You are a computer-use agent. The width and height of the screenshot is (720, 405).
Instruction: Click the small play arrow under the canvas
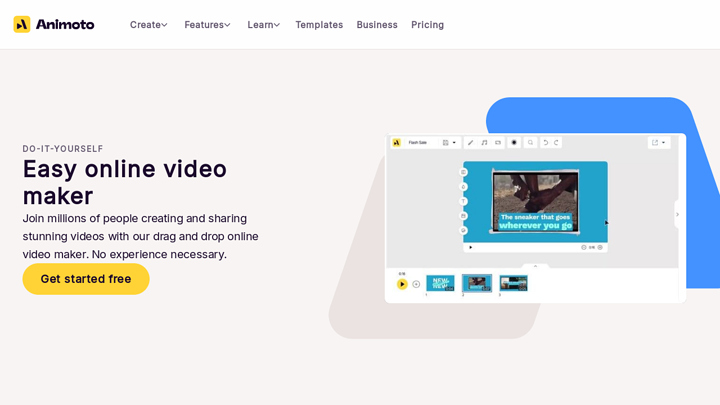point(471,248)
